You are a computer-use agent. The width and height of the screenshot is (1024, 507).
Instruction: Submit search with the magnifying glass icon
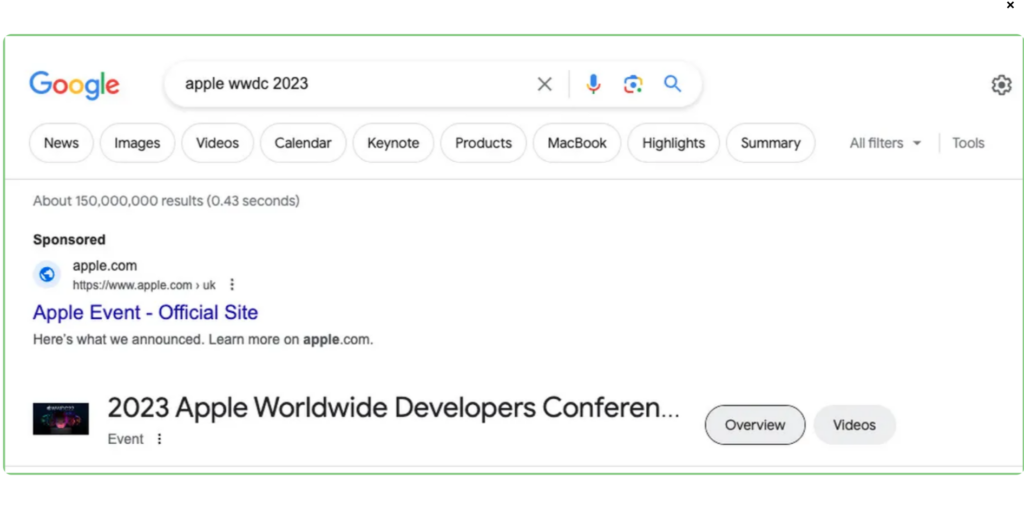[x=673, y=84]
